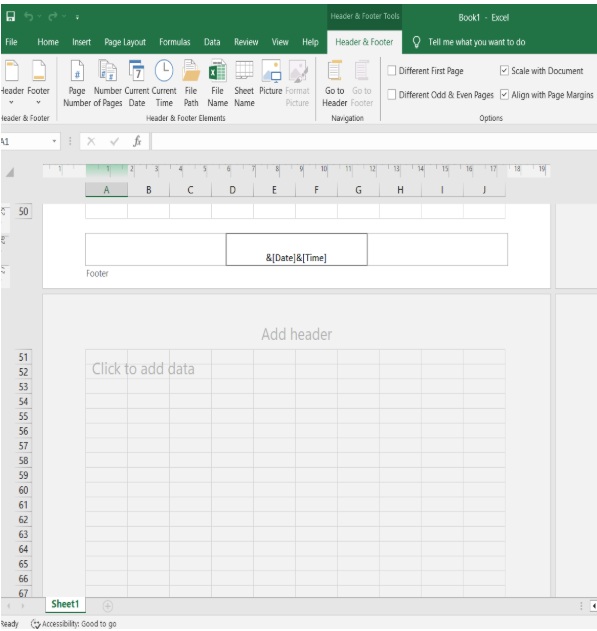Toggle Different First Page checkbox

click(x=391, y=71)
